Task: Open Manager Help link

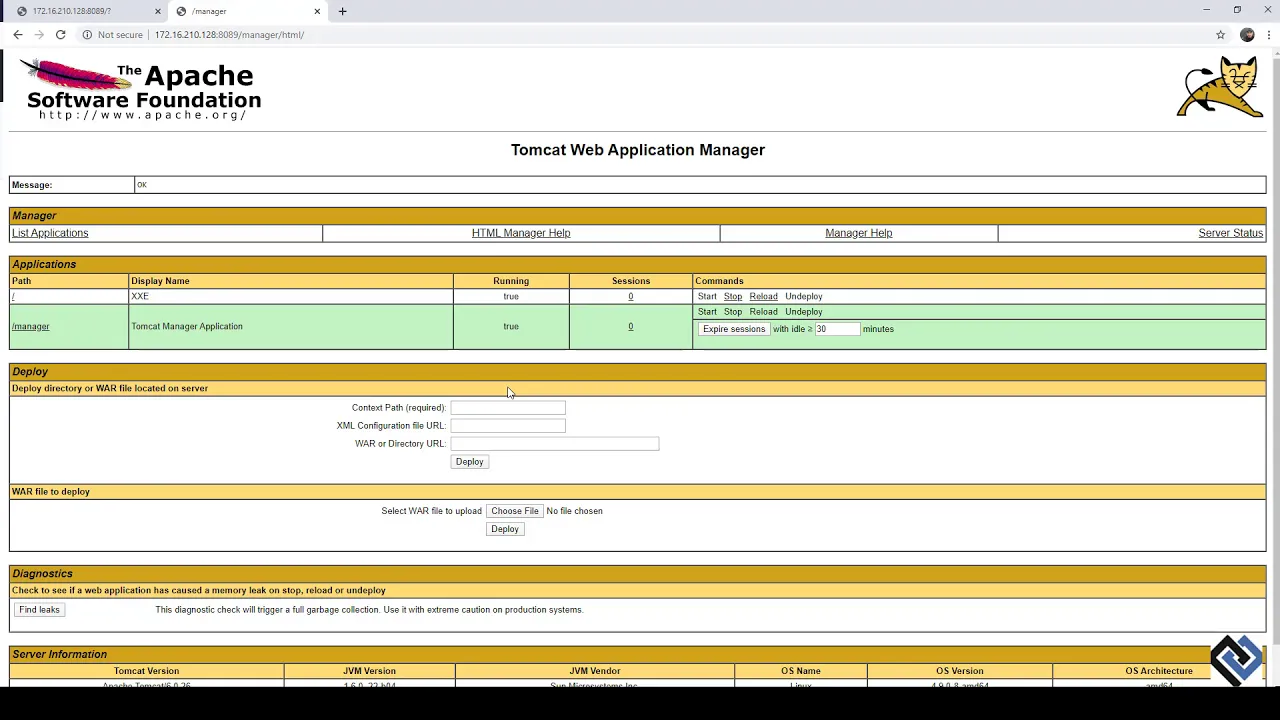Action: (x=858, y=233)
